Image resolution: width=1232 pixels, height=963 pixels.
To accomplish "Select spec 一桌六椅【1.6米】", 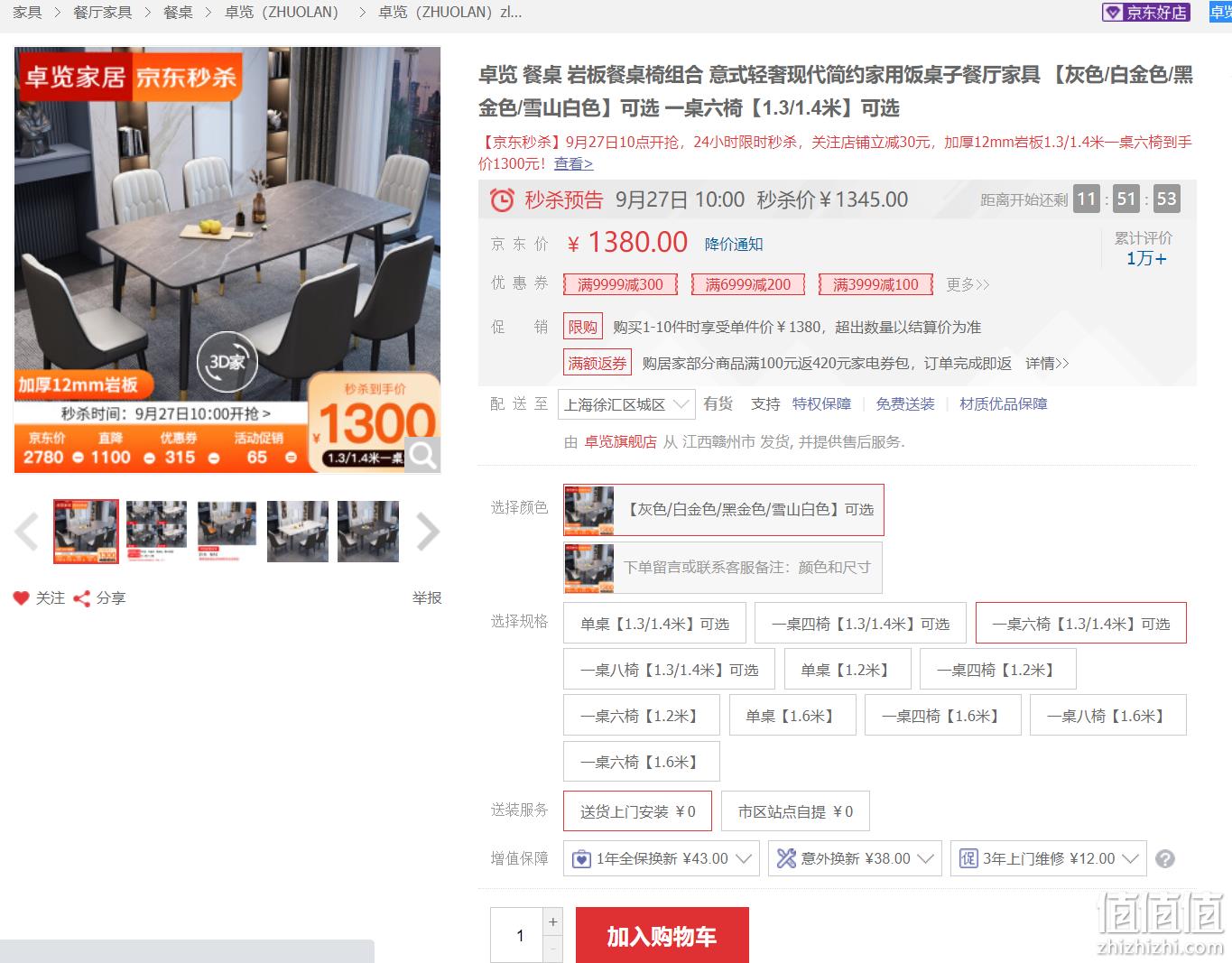I will point(642,762).
